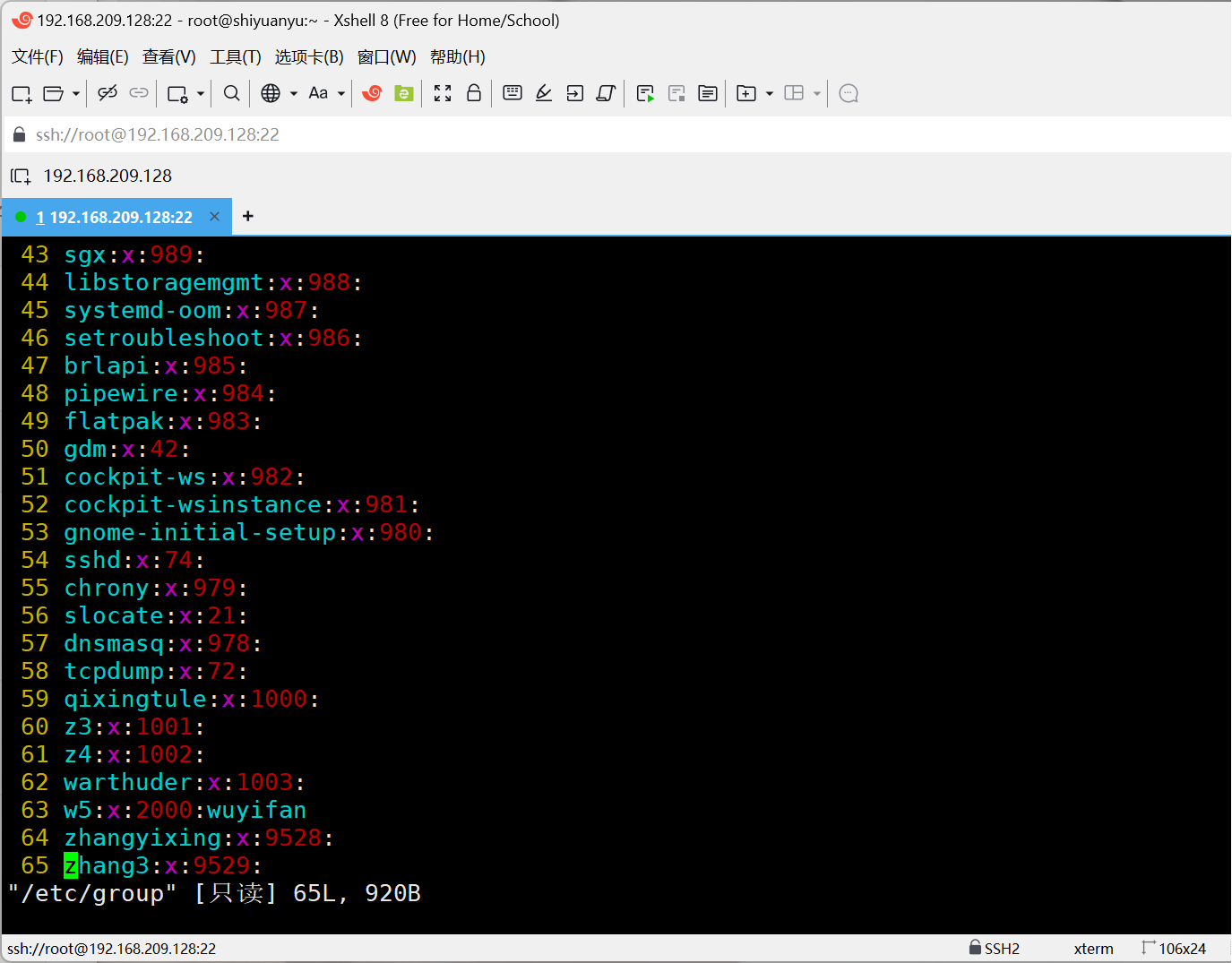This screenshot has height=963, width=1232.
Task: Select the ssh://root address bar field
Action: click(158, 134)
